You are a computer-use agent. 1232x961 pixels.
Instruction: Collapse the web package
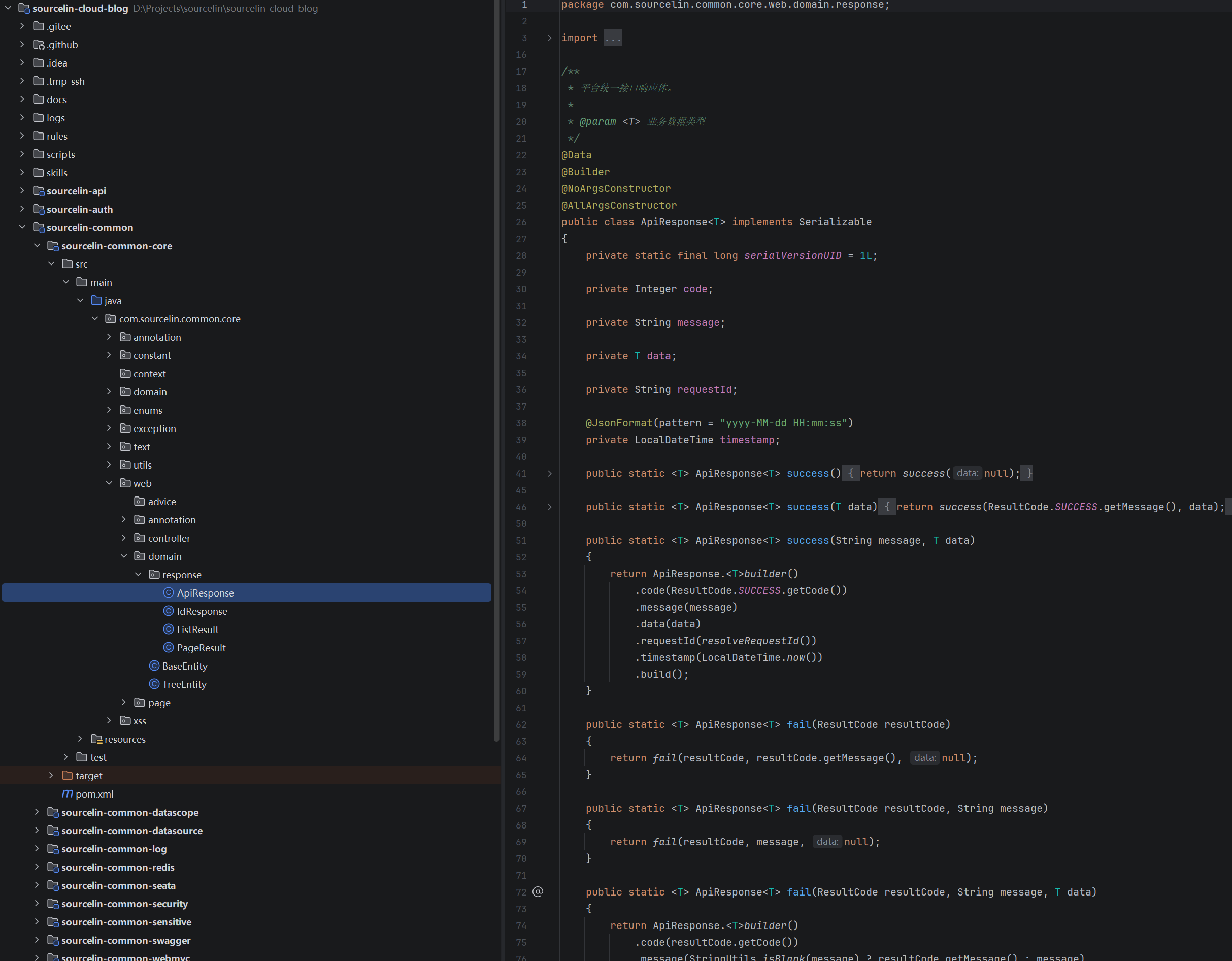(109, 483)
